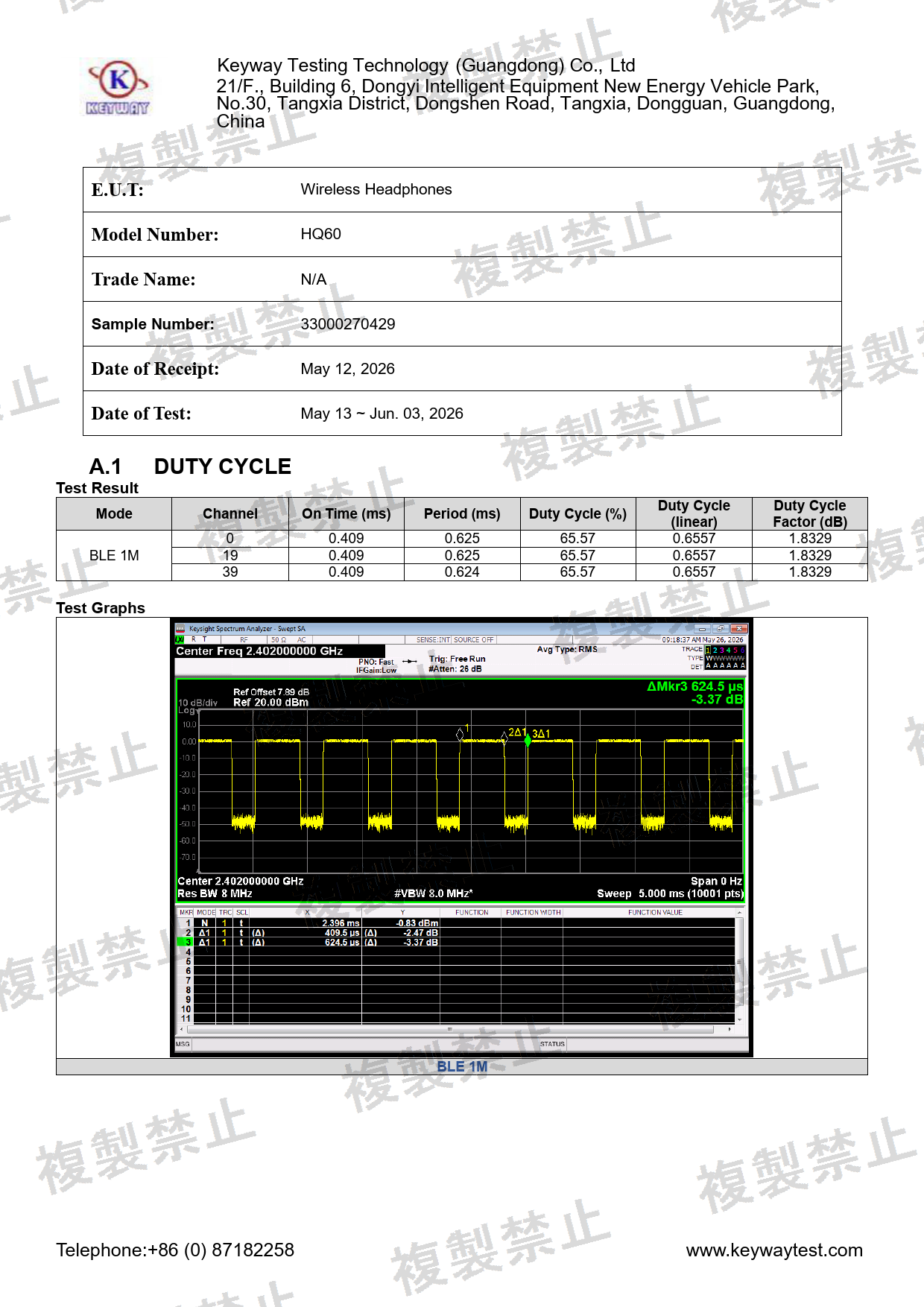Click the 'A.1 DUTY CYCLE' heading
Viewport: 924px width, 1307px height.
[190, 466]
